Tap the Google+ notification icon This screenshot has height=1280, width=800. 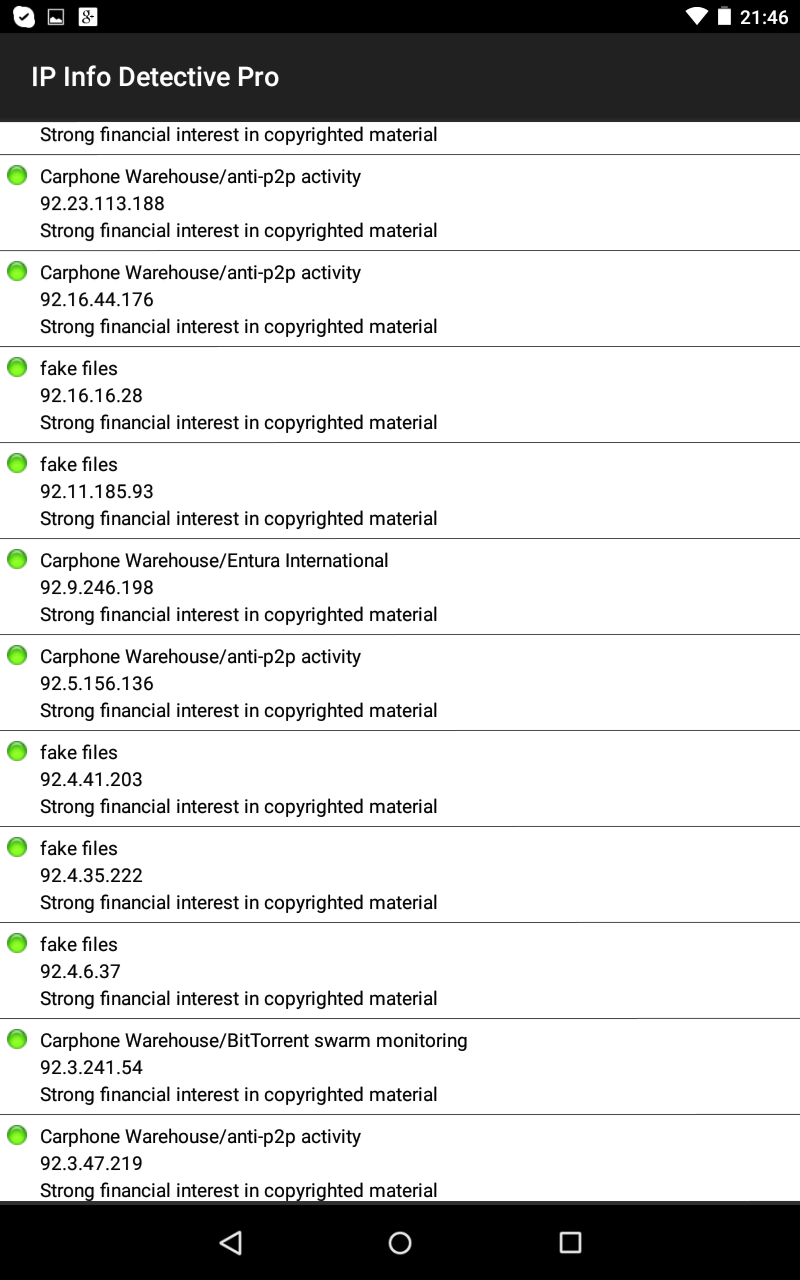88,16
